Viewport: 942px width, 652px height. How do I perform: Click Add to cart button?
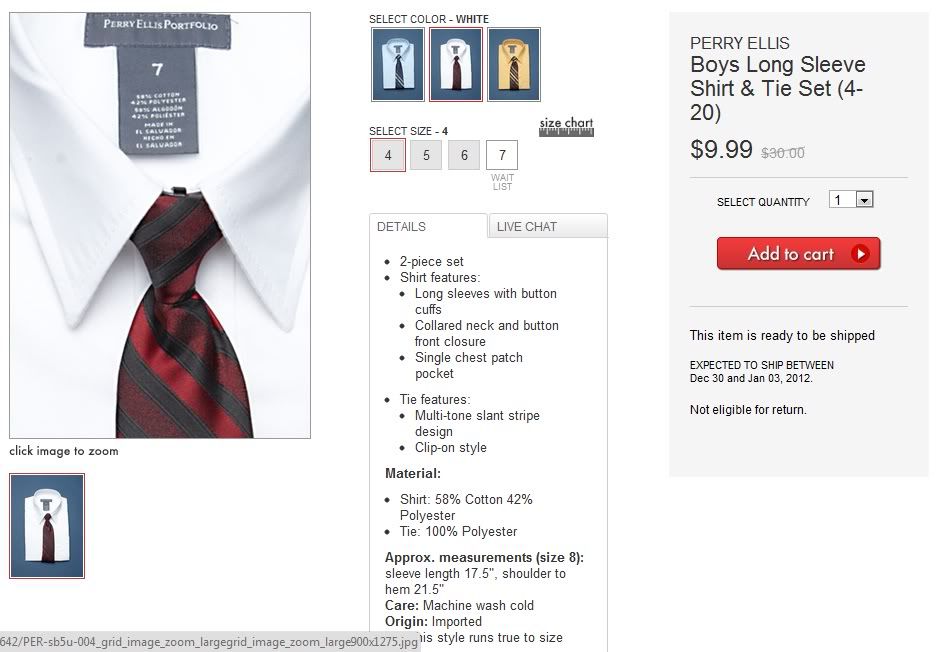(798, 254)
